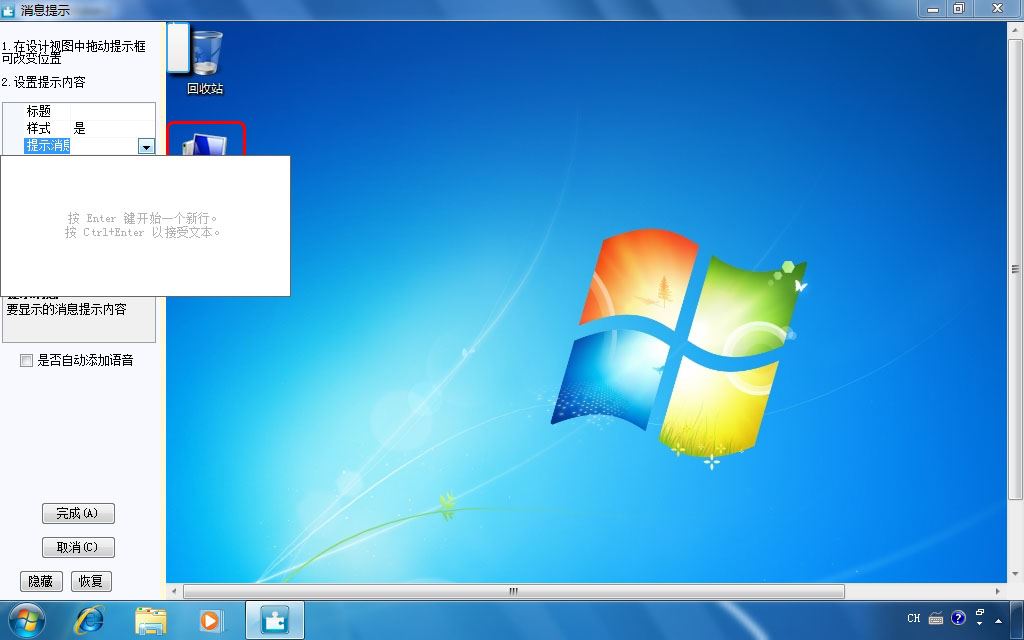The height and width of the screenshot is (640, 1024).
Task: Click the horizontal scrollbar right arrow
Action: tap(998, 591)
